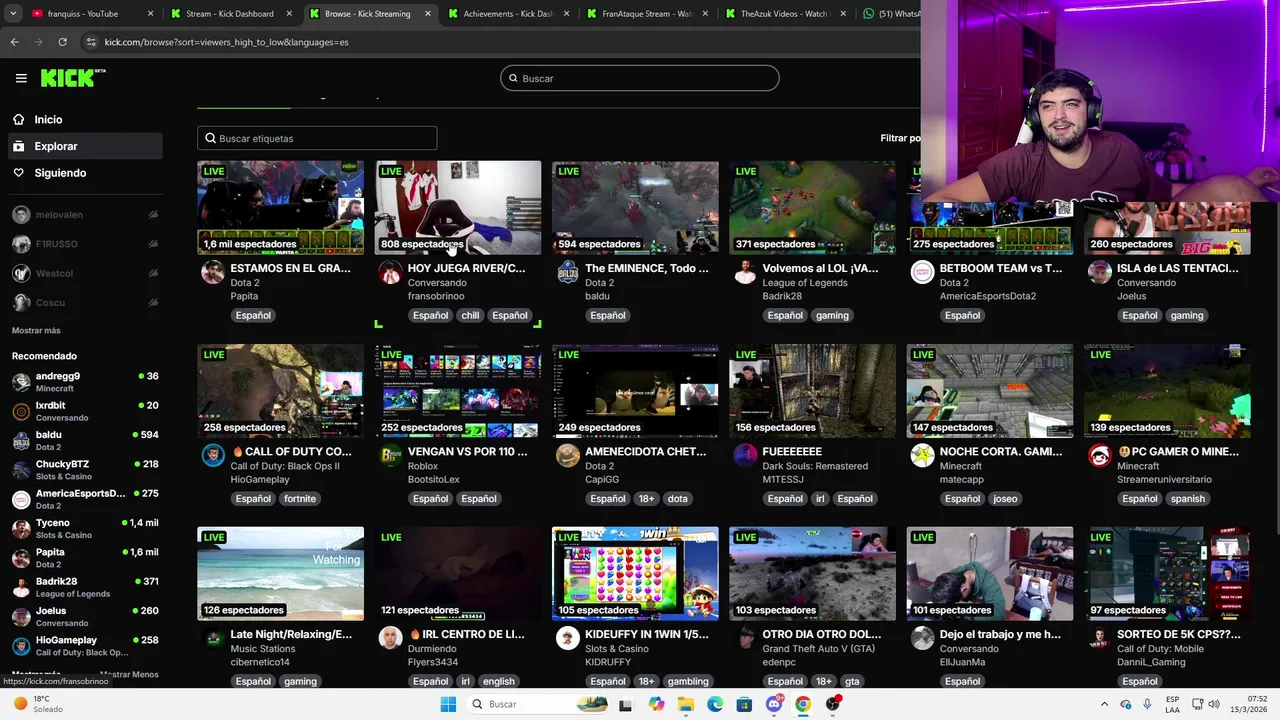Click lxrdbit's avatar in Recomendado
The height and width of the screenshot is (720, 1280).
pyautogui.click(x=21, y=412)
